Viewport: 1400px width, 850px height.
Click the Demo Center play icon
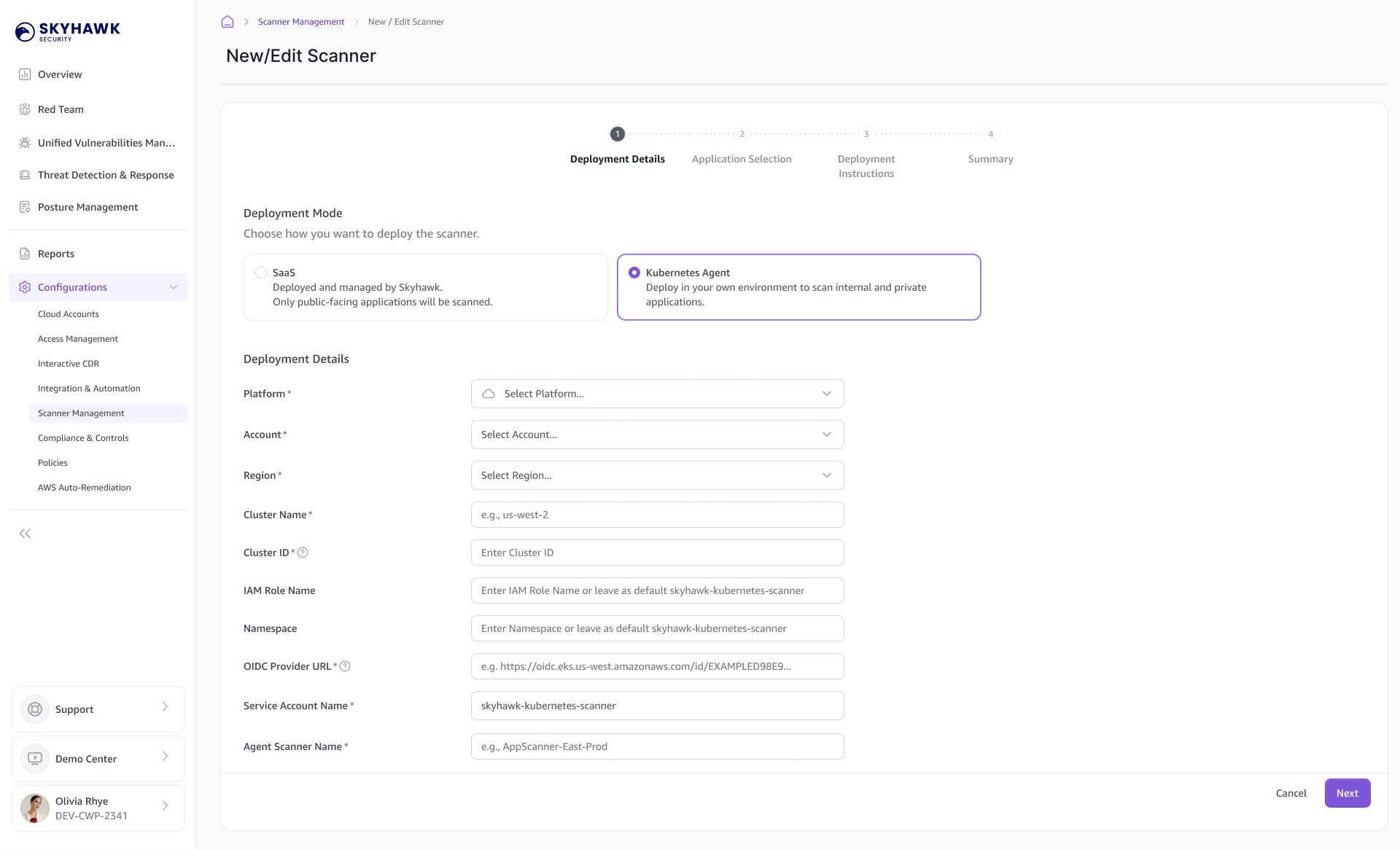tap(35, 759)
